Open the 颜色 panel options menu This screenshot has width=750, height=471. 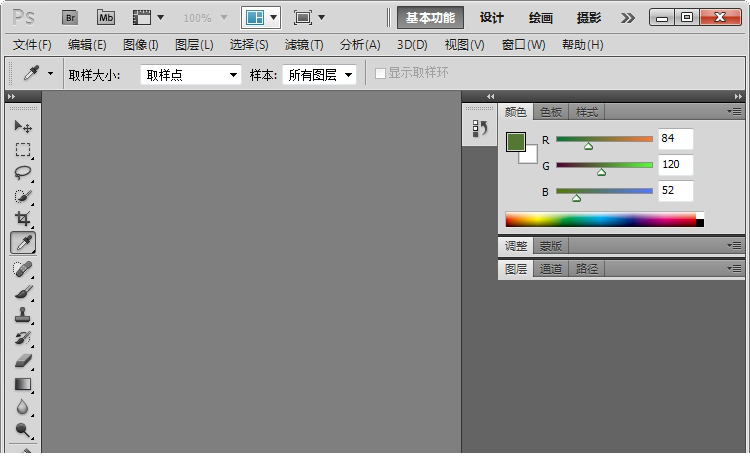click(x=734, y=111)
